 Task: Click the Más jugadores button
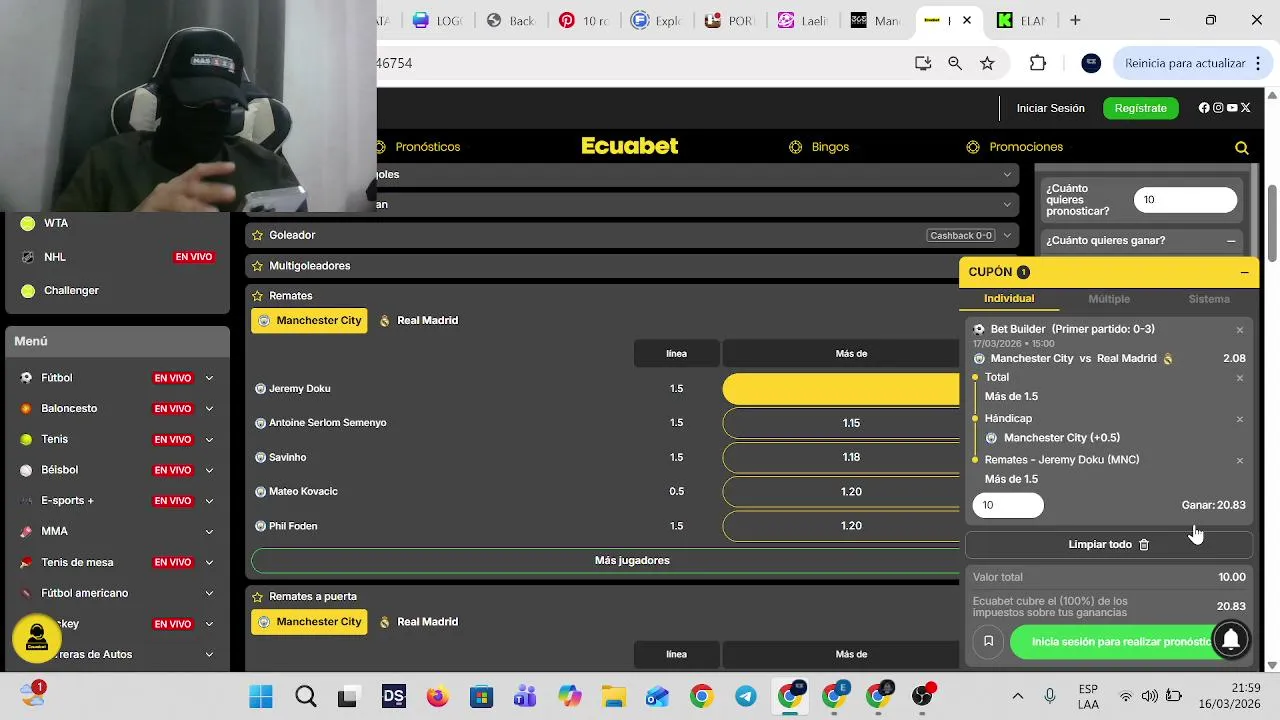(605, 561)
